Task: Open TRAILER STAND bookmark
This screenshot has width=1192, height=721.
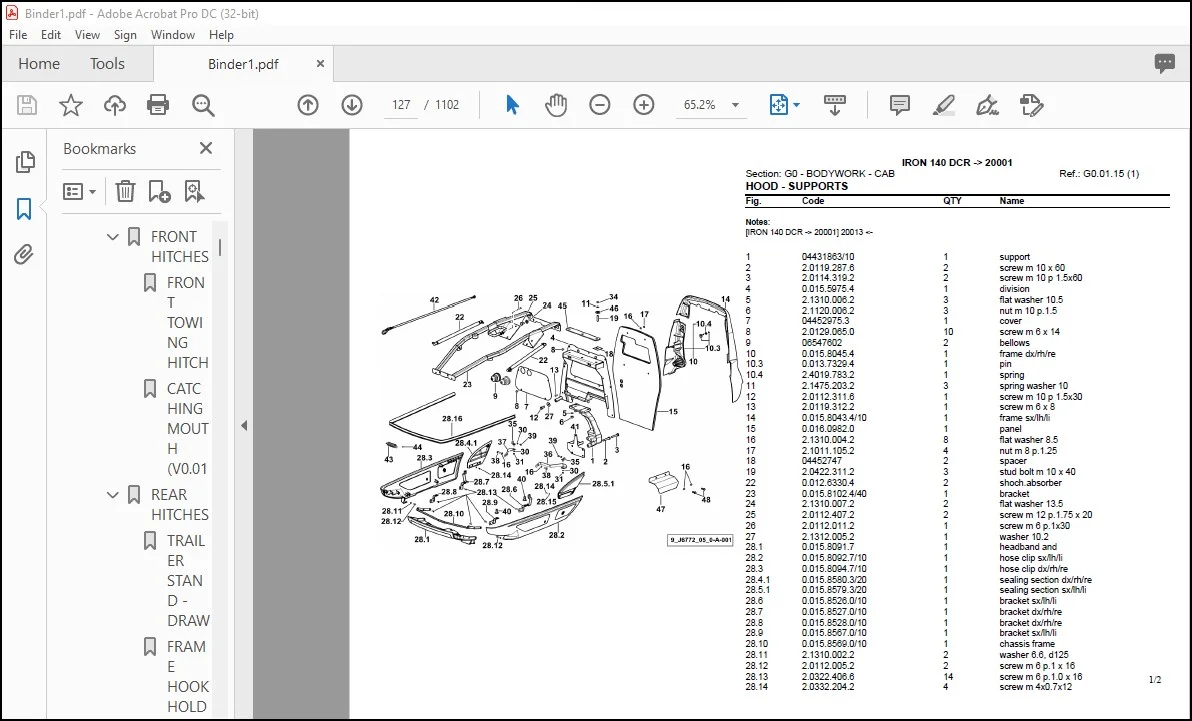Action: pos(187,580)
